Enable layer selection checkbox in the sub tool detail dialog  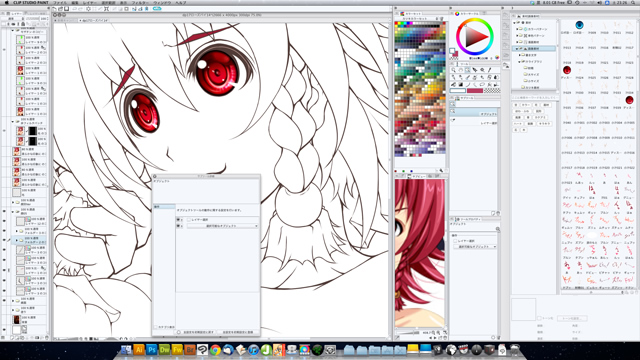[x=189, y=220]
